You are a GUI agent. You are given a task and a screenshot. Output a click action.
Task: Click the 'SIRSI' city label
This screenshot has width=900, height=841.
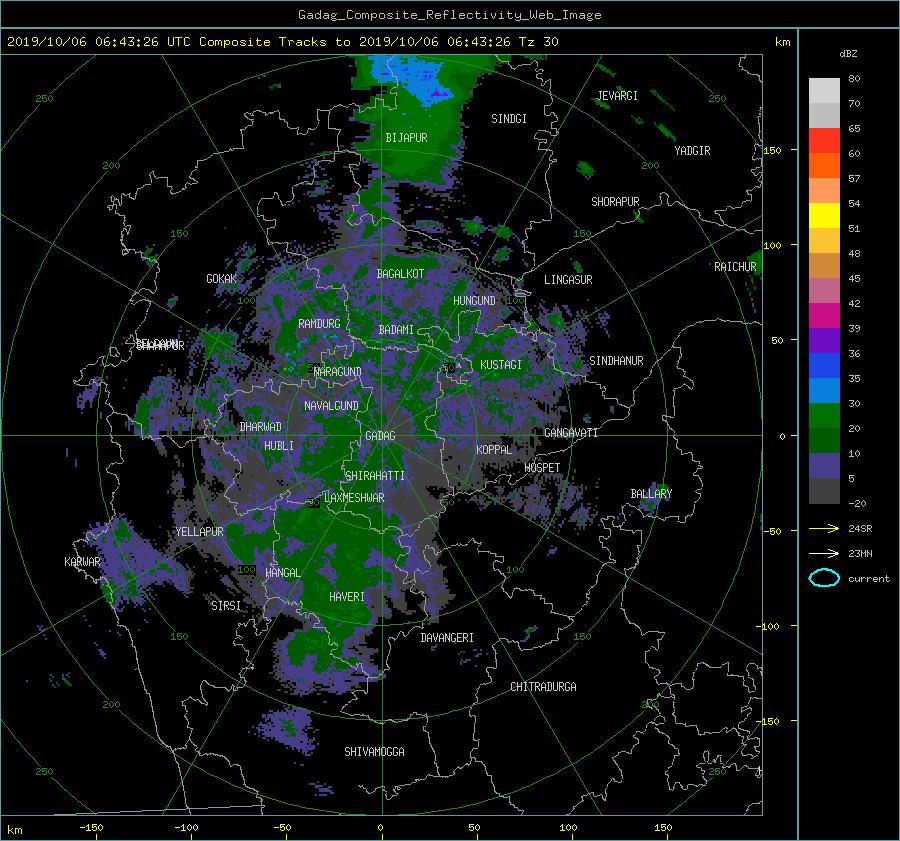tap(226, 606)
